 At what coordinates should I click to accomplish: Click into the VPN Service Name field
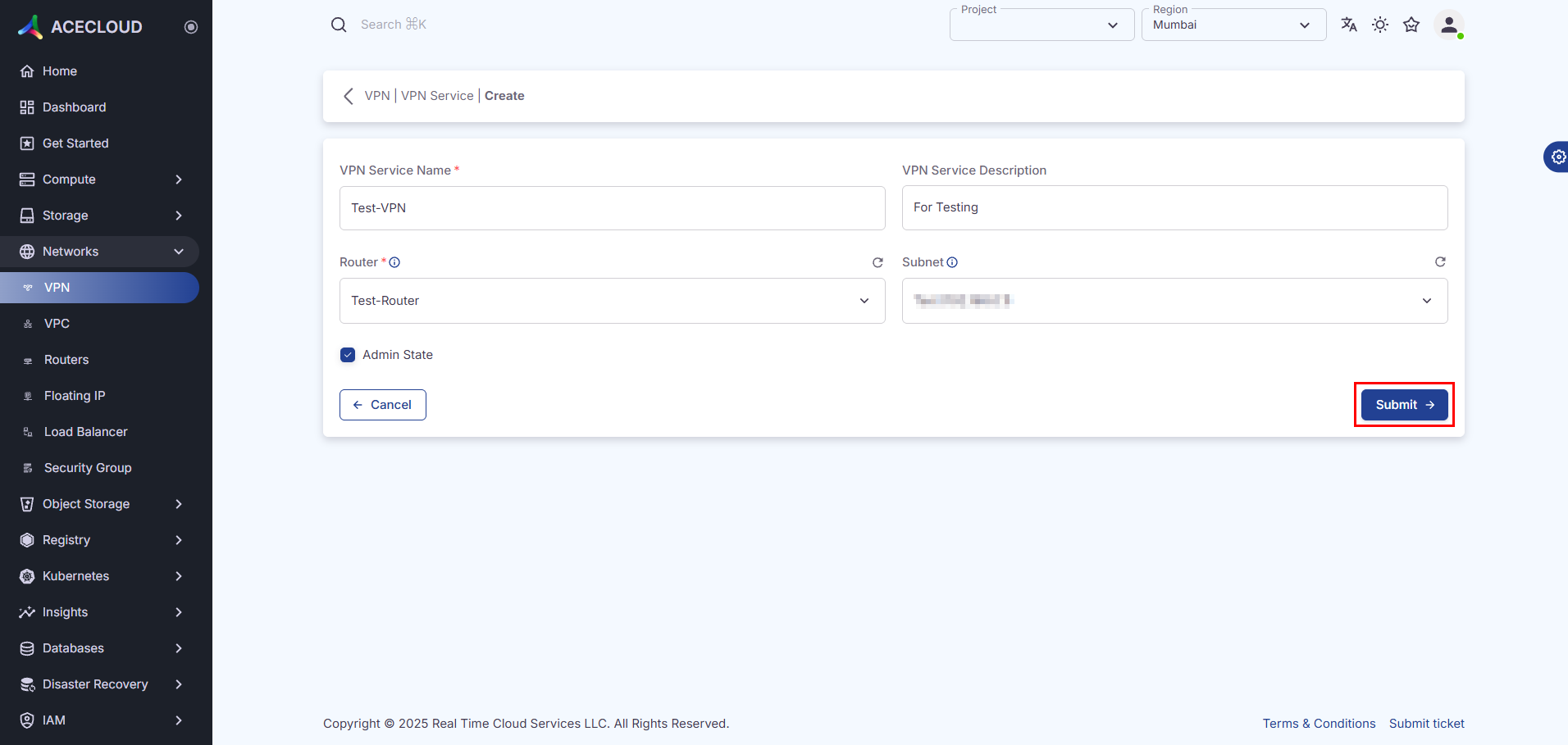612,208
